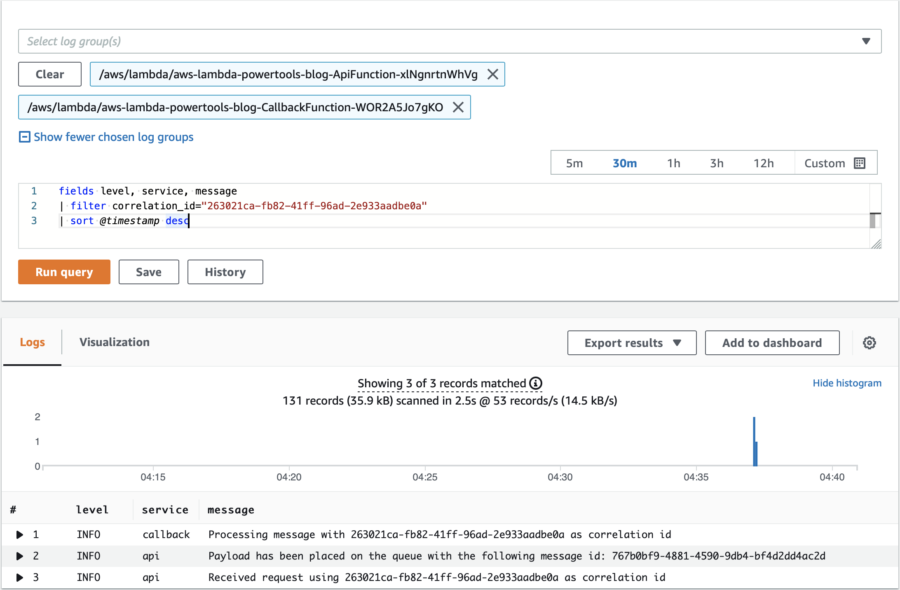The height and width of the screenshot is (590, 900).
Task: Click the 04:35 histogram axis label
Action: tap(696, 477)
